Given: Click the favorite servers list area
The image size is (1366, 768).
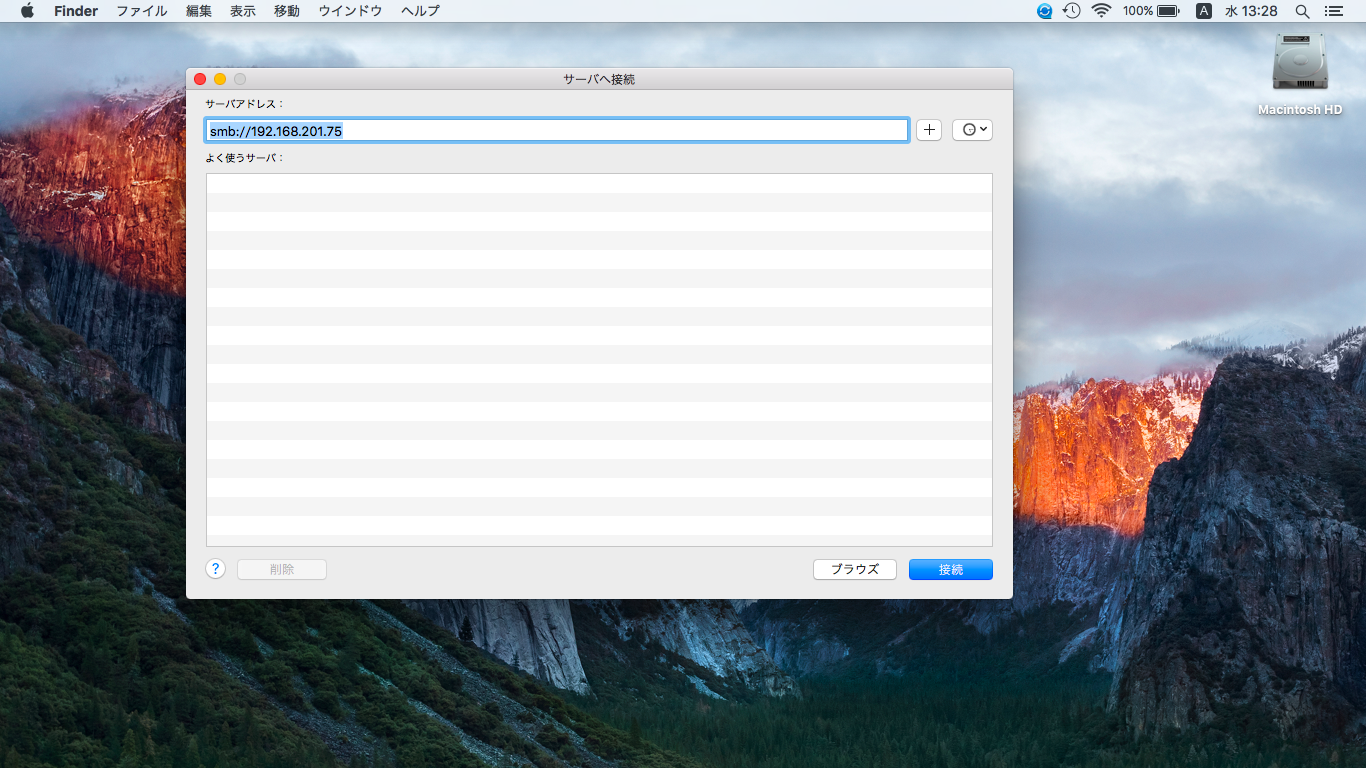Looking at the screenshot, I should coord(599,360).
